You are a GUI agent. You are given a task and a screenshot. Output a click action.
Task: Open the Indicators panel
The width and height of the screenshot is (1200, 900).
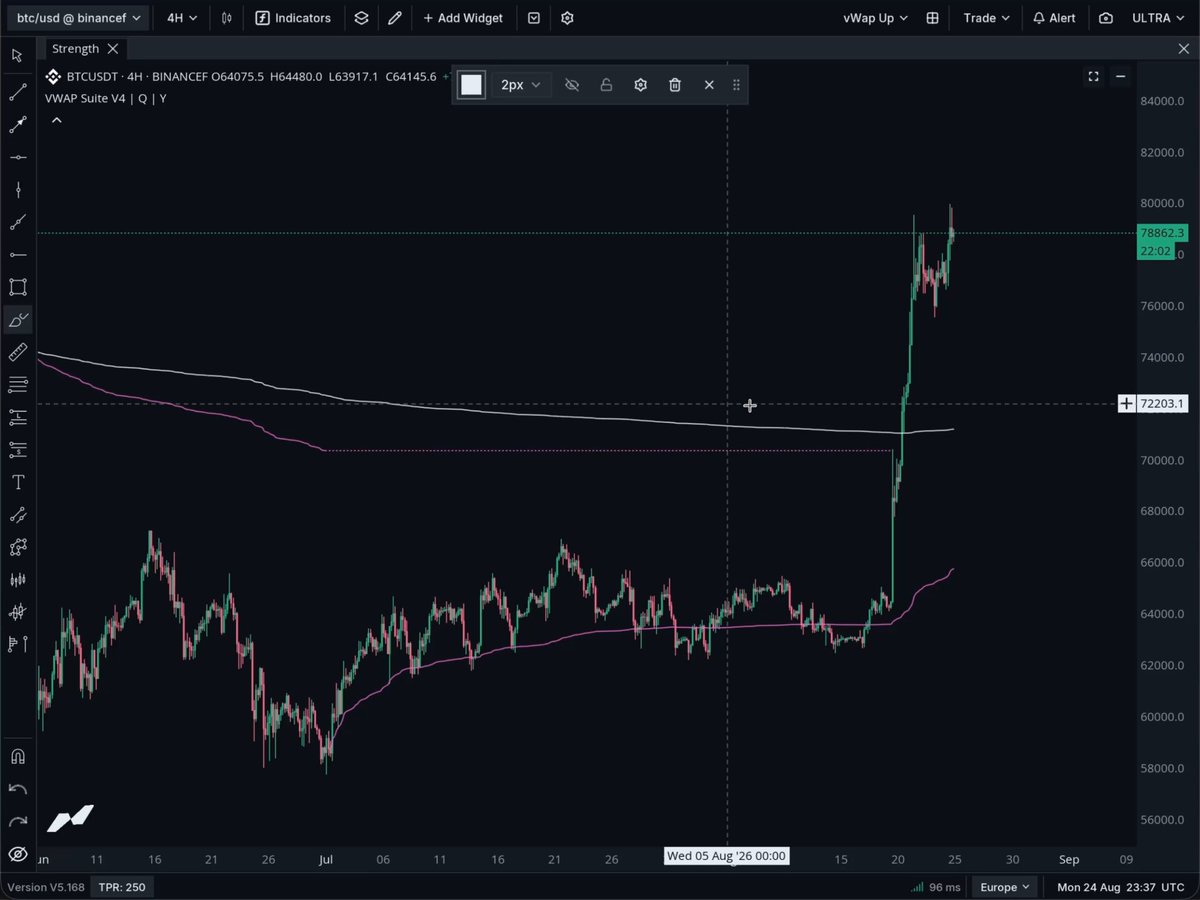293,18
